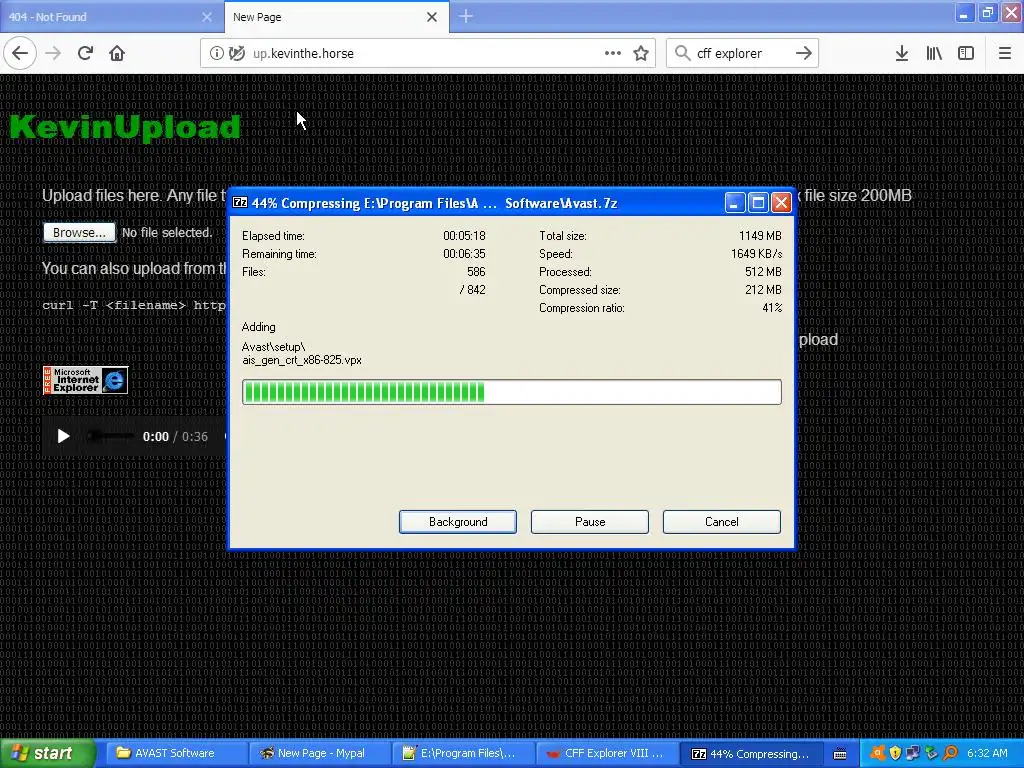Image resolution: width=1024 pixels, height=768 pixels.
Task: Open the Avast tray icon
Action: pos(877,753)
